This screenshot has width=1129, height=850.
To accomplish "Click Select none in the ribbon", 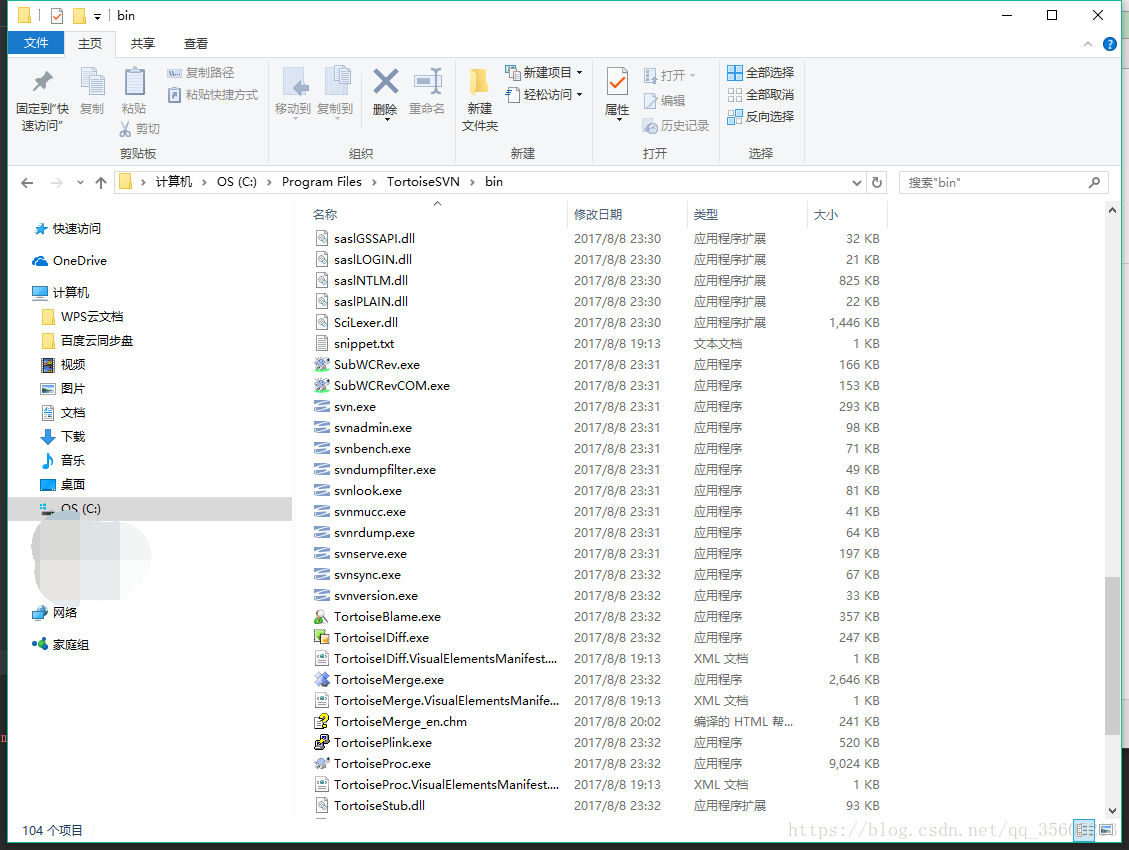I will tap(760, 94).
